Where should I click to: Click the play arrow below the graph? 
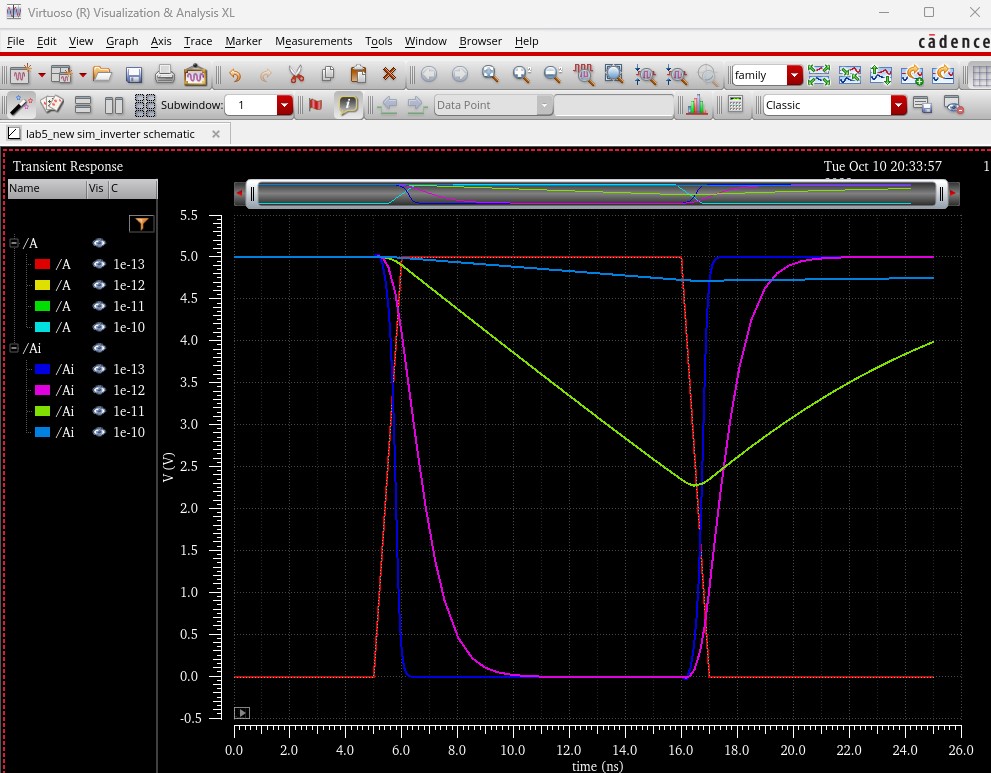(x=242, y=713)
